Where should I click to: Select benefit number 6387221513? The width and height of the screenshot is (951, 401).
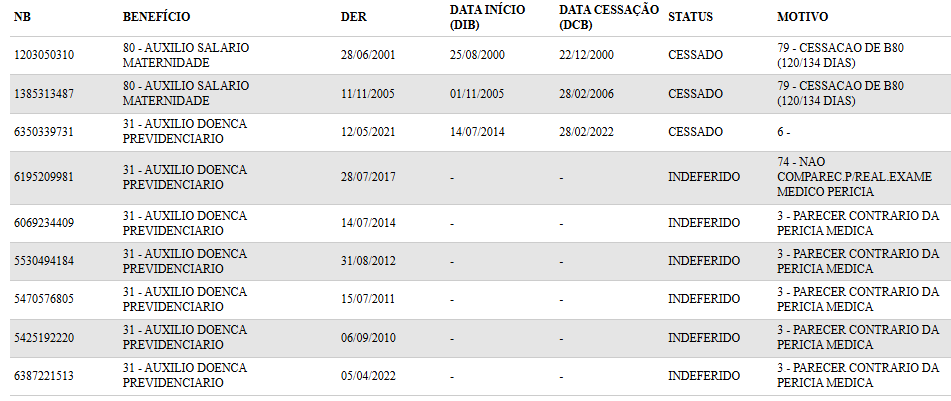44,376
